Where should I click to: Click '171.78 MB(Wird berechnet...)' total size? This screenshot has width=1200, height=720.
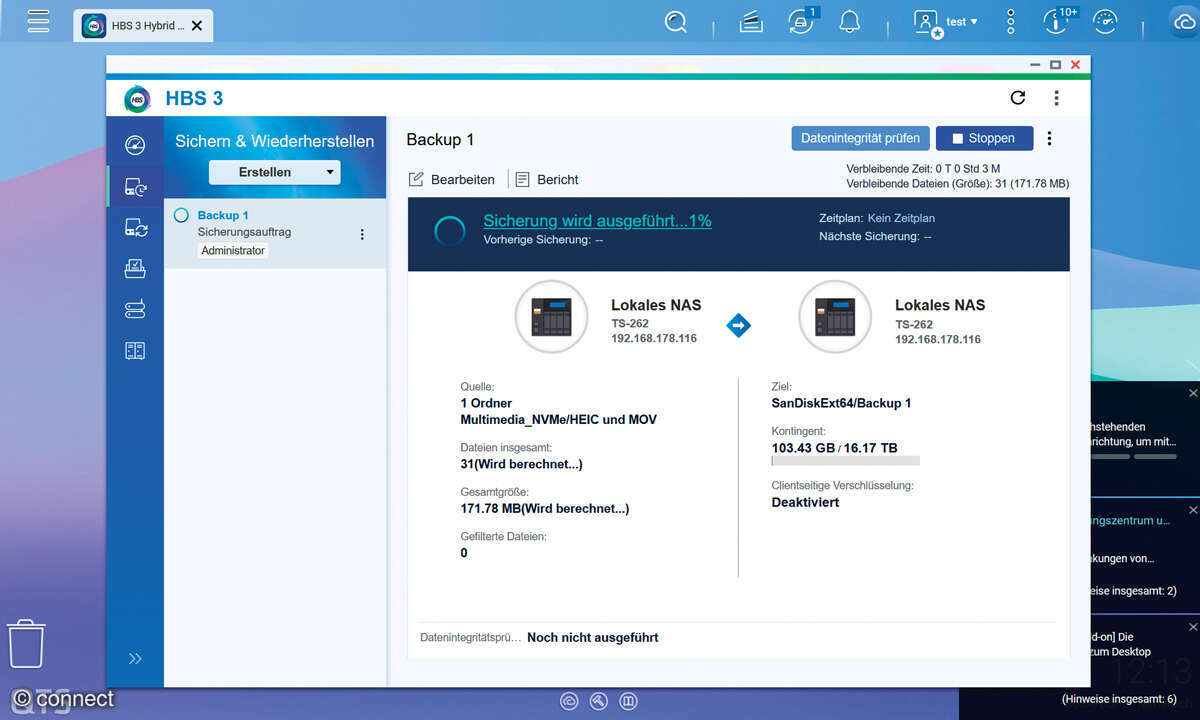[544, 508]
